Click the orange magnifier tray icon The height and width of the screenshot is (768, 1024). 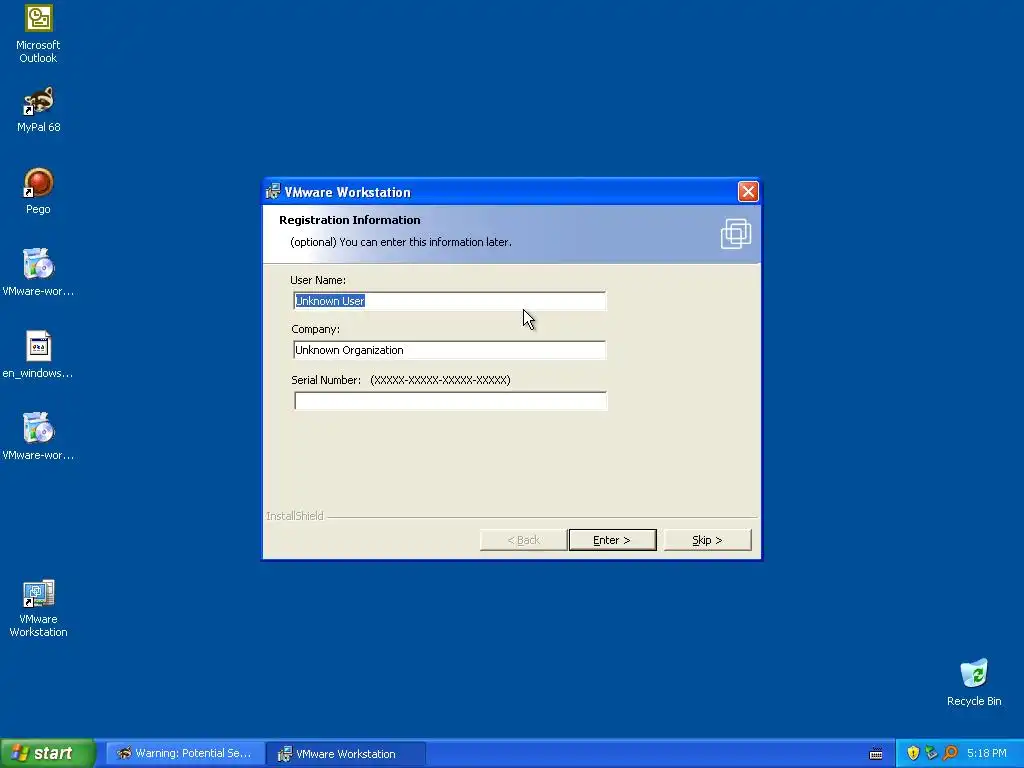point(950,753)
